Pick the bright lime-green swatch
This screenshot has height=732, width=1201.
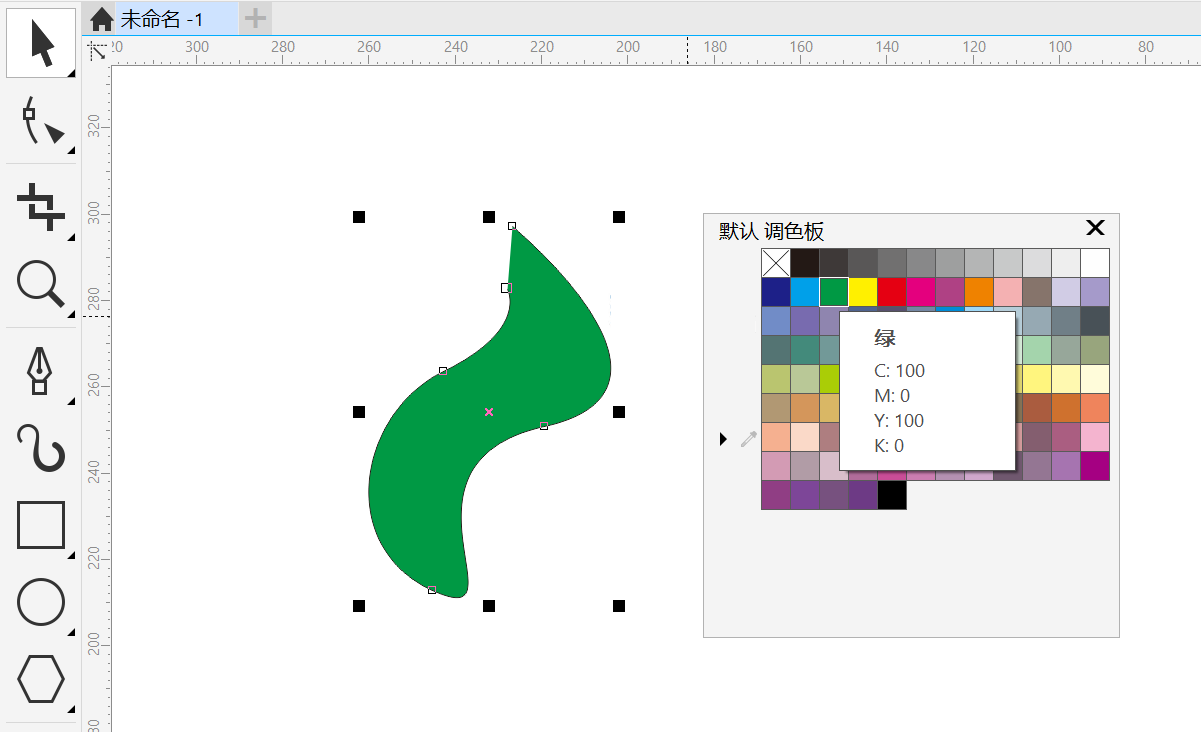point(829,379)
